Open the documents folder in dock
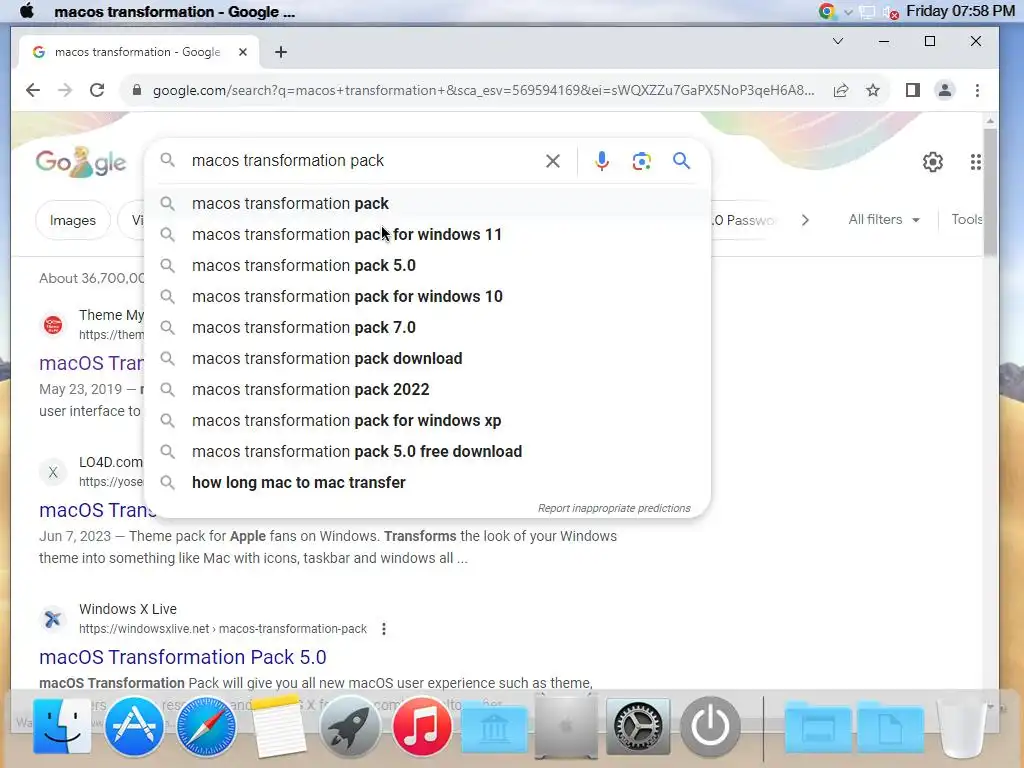1024x768 pixels. [x=890, y=728]
